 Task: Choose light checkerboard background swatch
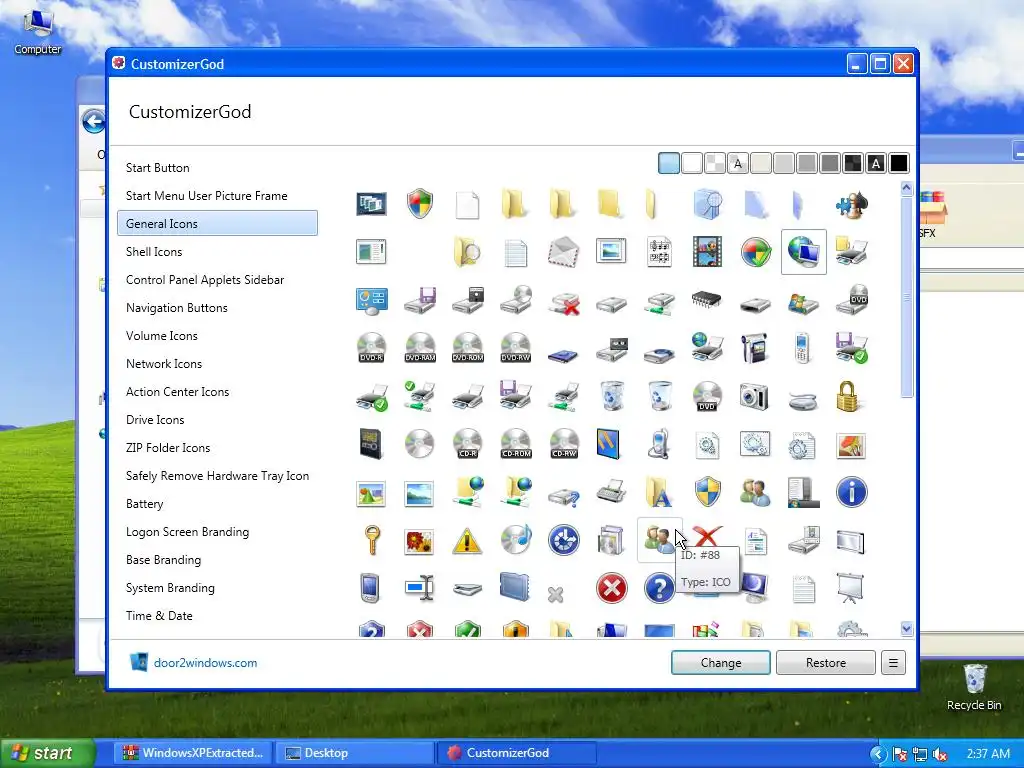[714, 163]
